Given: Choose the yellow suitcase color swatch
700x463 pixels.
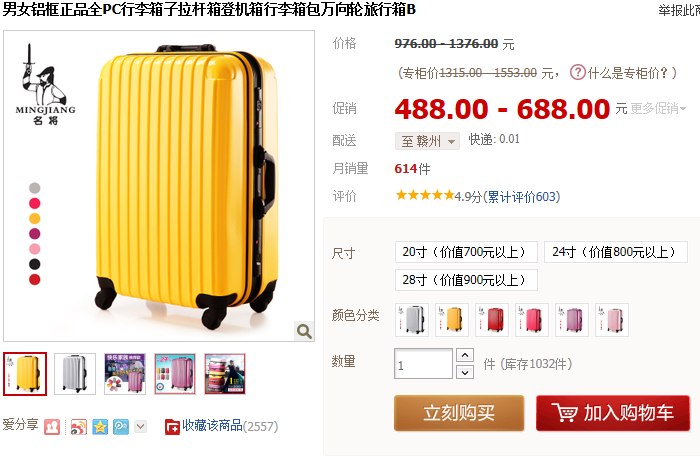Looking at the screenshot, I should 452,320.
